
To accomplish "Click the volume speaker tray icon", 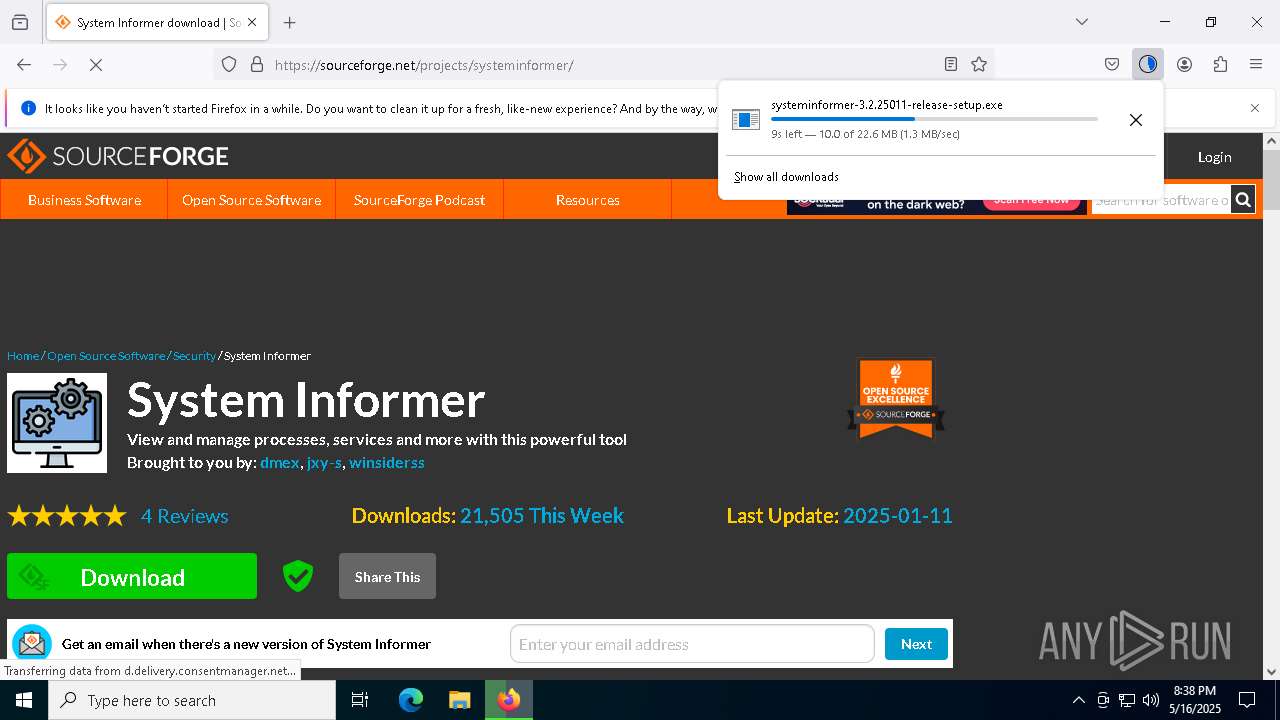I will (1151, 700).
